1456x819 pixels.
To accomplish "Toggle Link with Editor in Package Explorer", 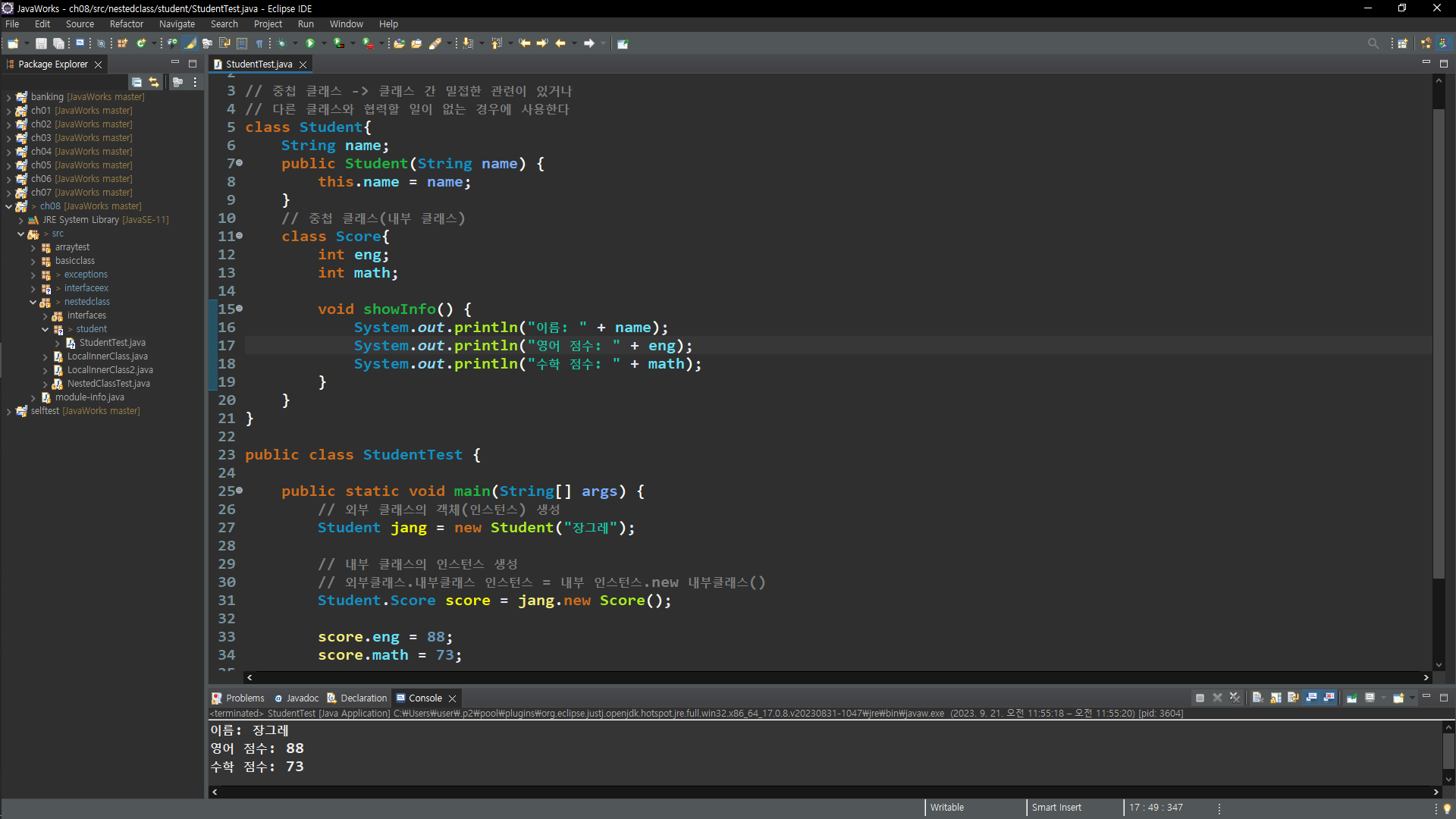I will pyautogui.click(x=154, y=82).
